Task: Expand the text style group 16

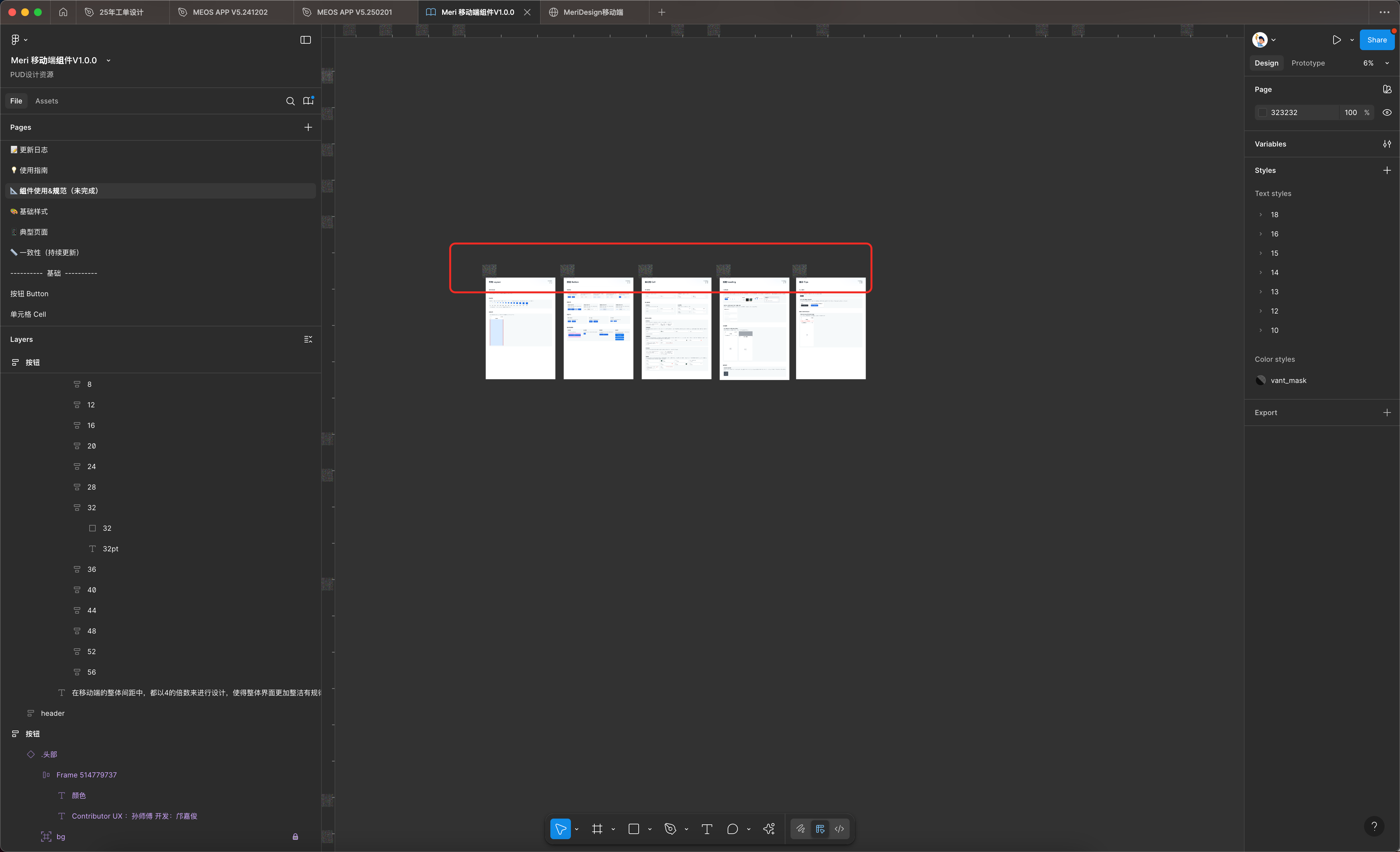Action: [1261, 234]
